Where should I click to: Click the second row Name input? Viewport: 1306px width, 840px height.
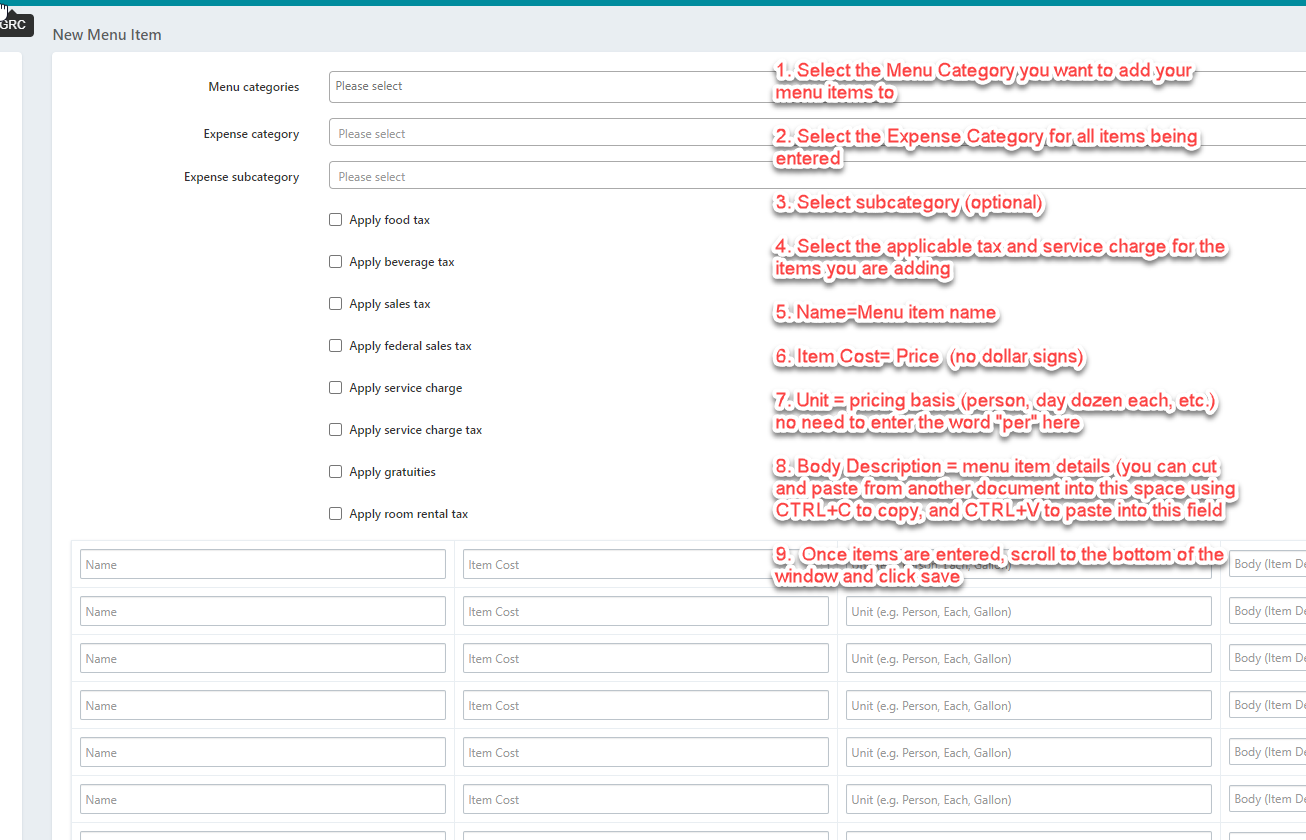click(x=262, y=612)
